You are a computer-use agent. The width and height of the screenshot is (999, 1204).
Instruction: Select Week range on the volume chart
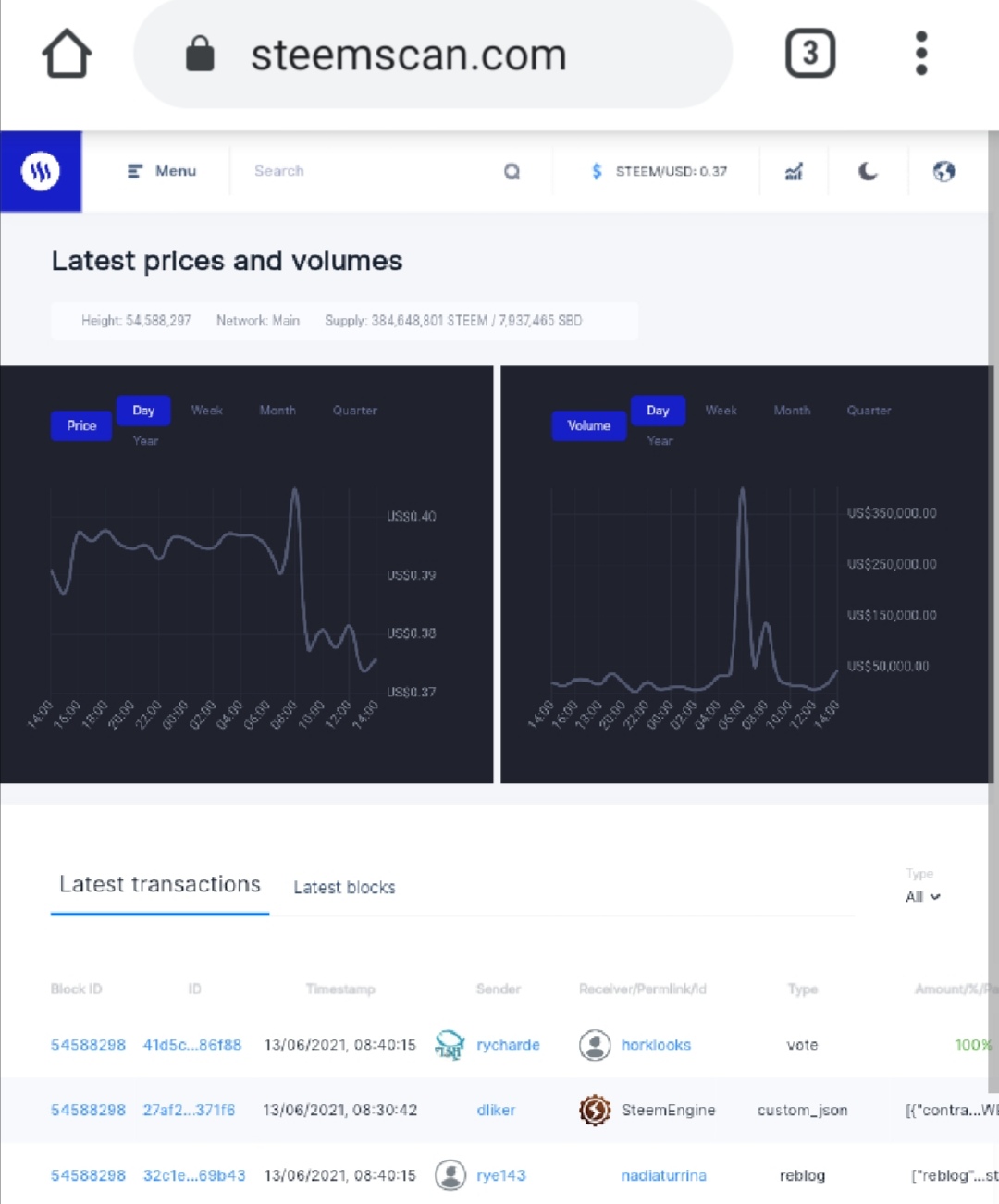[x=721, y=411]
